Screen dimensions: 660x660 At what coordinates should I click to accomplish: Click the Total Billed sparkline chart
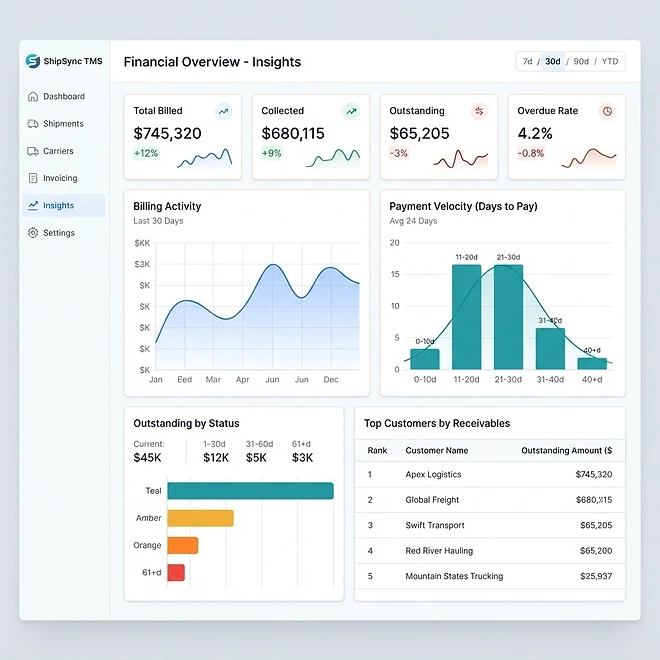(205, 159)
